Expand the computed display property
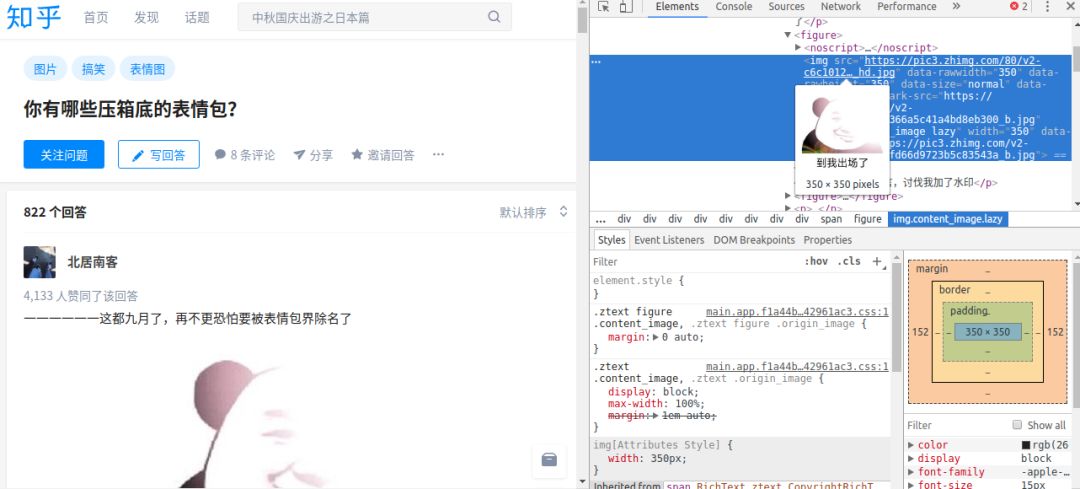This screenshot has height=489, width=1080. click(x=911, y=459)
